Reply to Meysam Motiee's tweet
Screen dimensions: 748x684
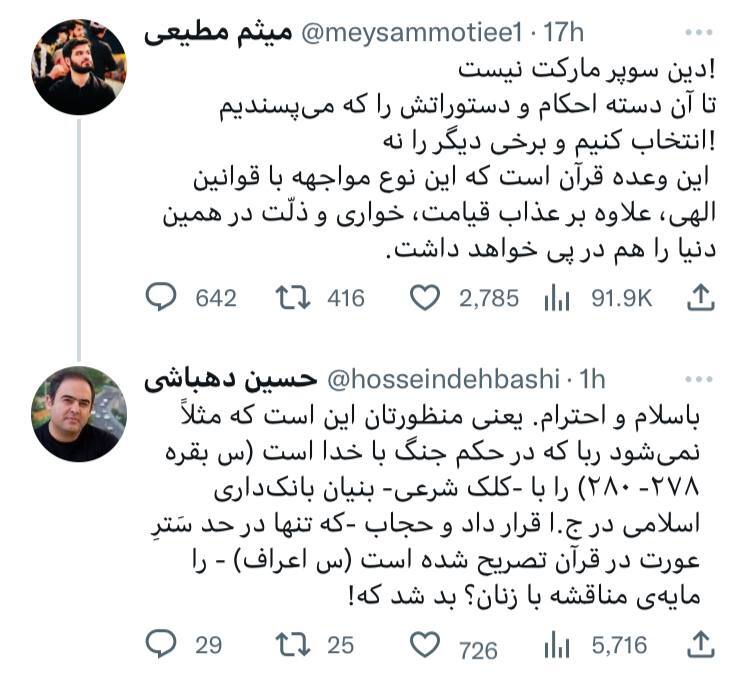coord(161,297)
